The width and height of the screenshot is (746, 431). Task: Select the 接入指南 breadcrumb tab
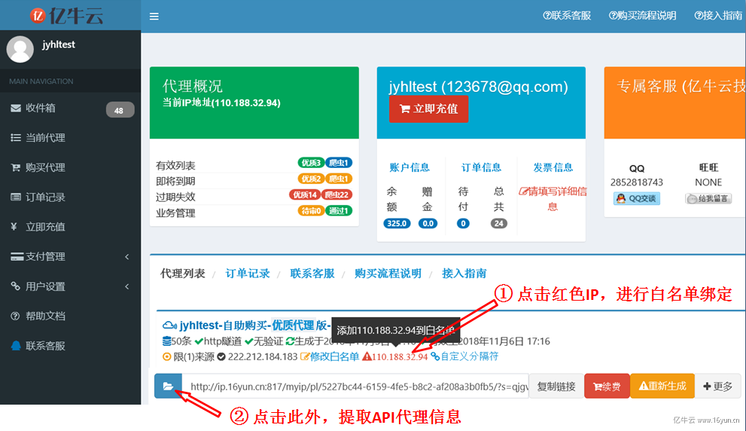pos(464,273)
